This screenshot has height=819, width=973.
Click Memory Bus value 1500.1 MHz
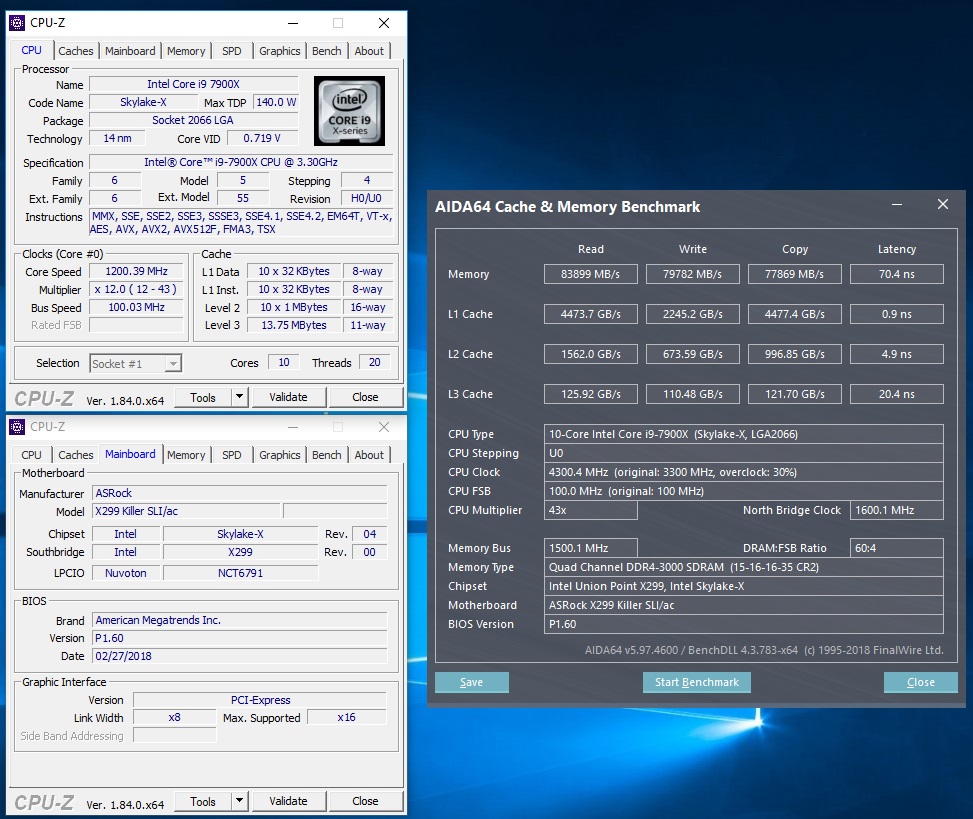click(591, 548)
